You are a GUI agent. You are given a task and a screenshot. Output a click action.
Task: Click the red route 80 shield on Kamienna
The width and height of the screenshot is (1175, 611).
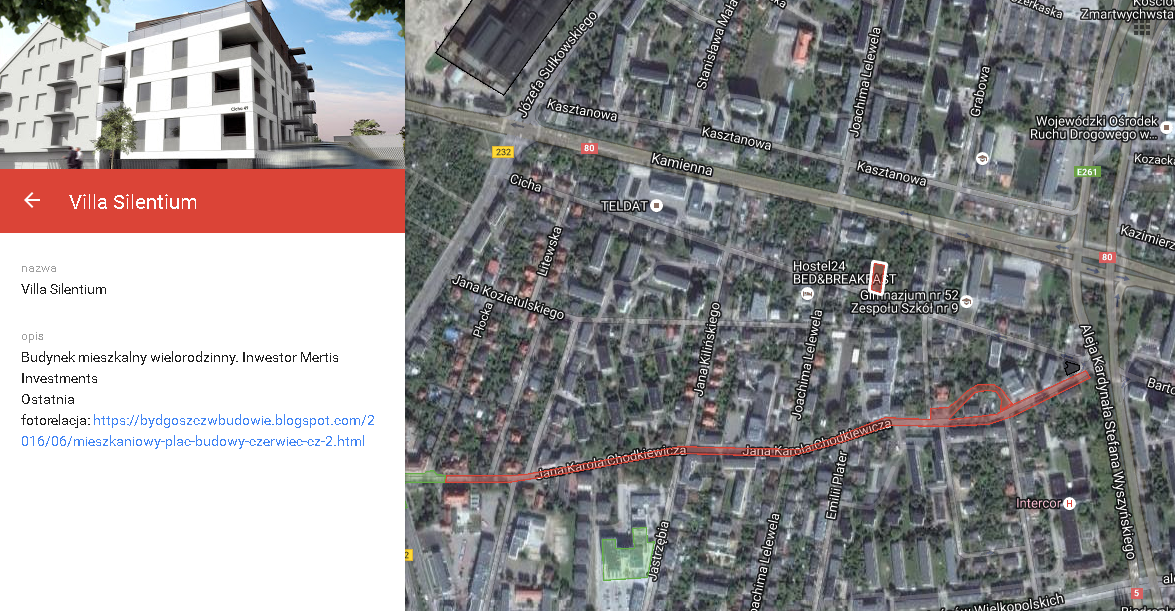[x=589, y=148]
